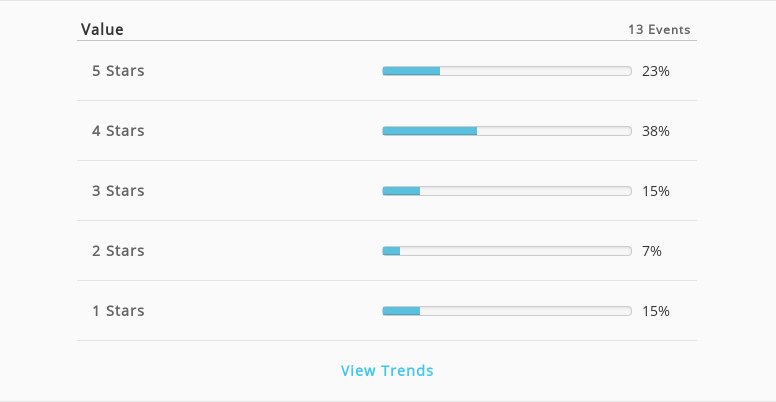The height and width of the screenshot is (402, 776).
Task: Click the Value section heading
Action: pyautogui.click(x=102, y=29)
